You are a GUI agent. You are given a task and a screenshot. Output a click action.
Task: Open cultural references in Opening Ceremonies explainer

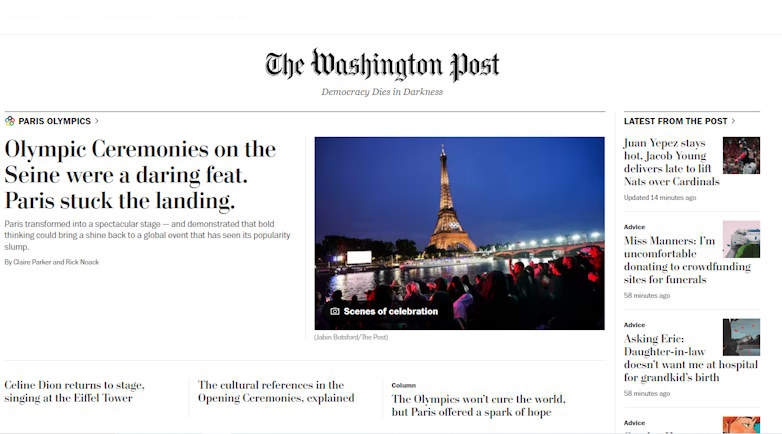(276, 392)
